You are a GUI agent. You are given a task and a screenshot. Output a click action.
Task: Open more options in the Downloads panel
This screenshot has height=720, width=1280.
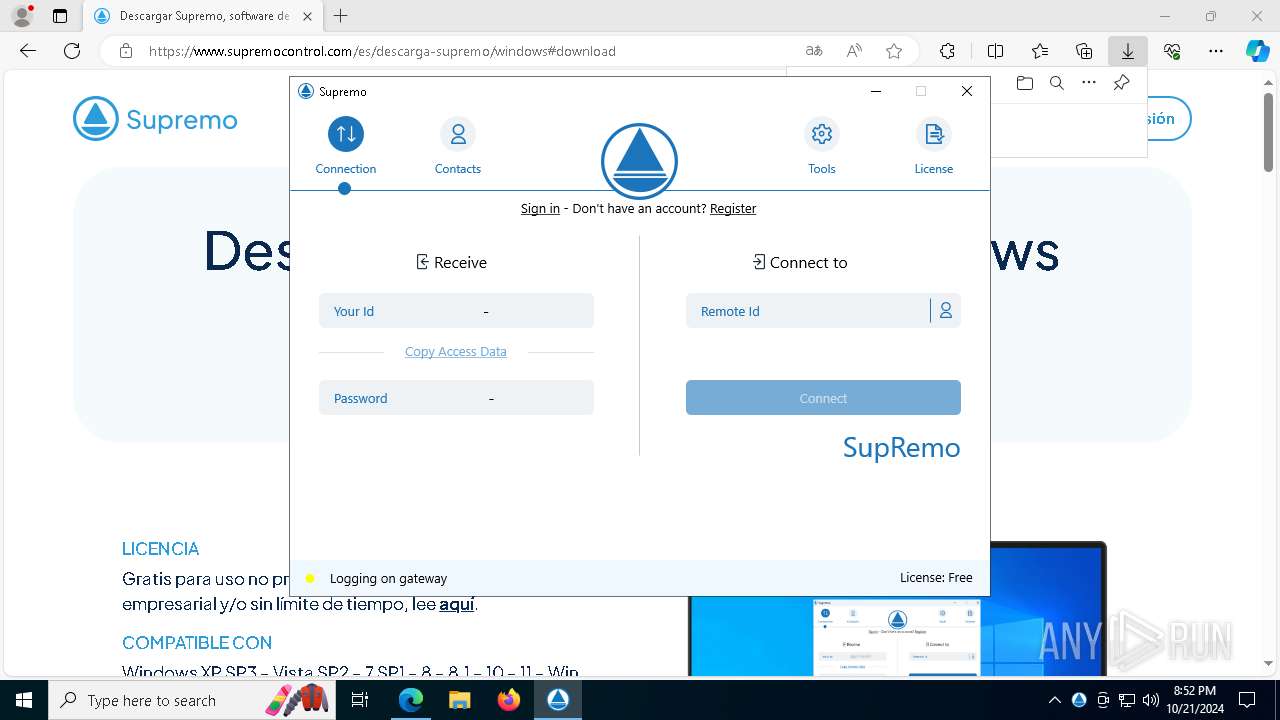1089,83
